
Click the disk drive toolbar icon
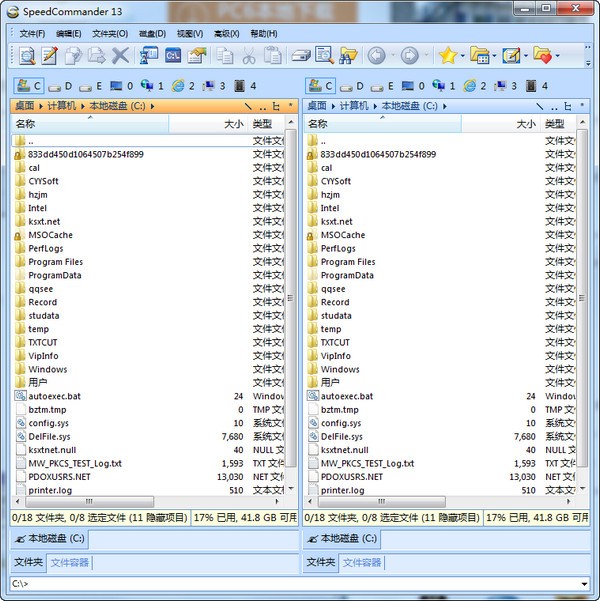tap(301, 56)
